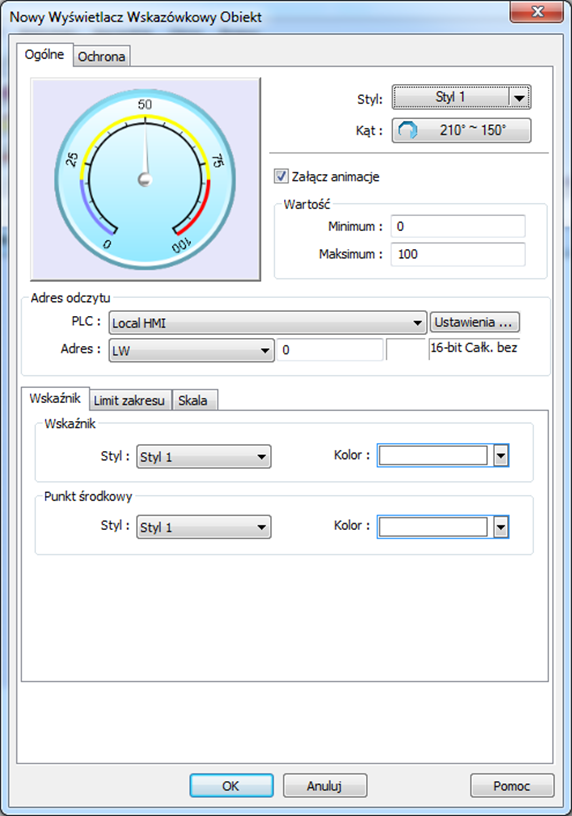Click the Kąt 210° ~ 150° angle button

tap(461, 130)
